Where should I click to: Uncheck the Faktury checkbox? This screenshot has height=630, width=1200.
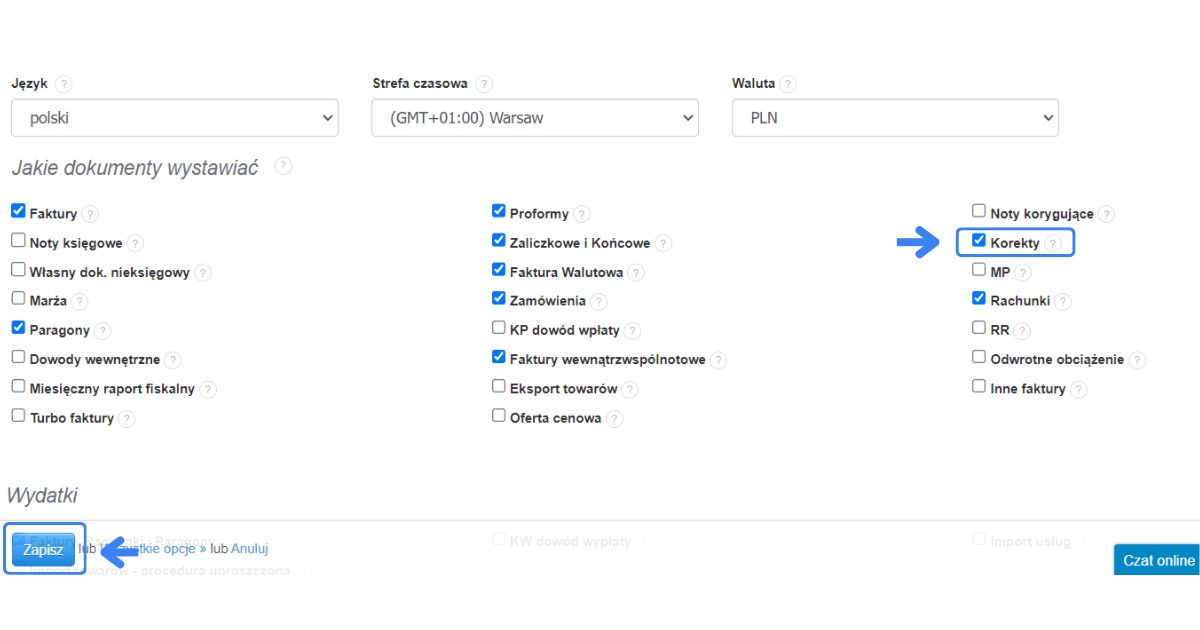pyautogui.click(x=18, y=212)
